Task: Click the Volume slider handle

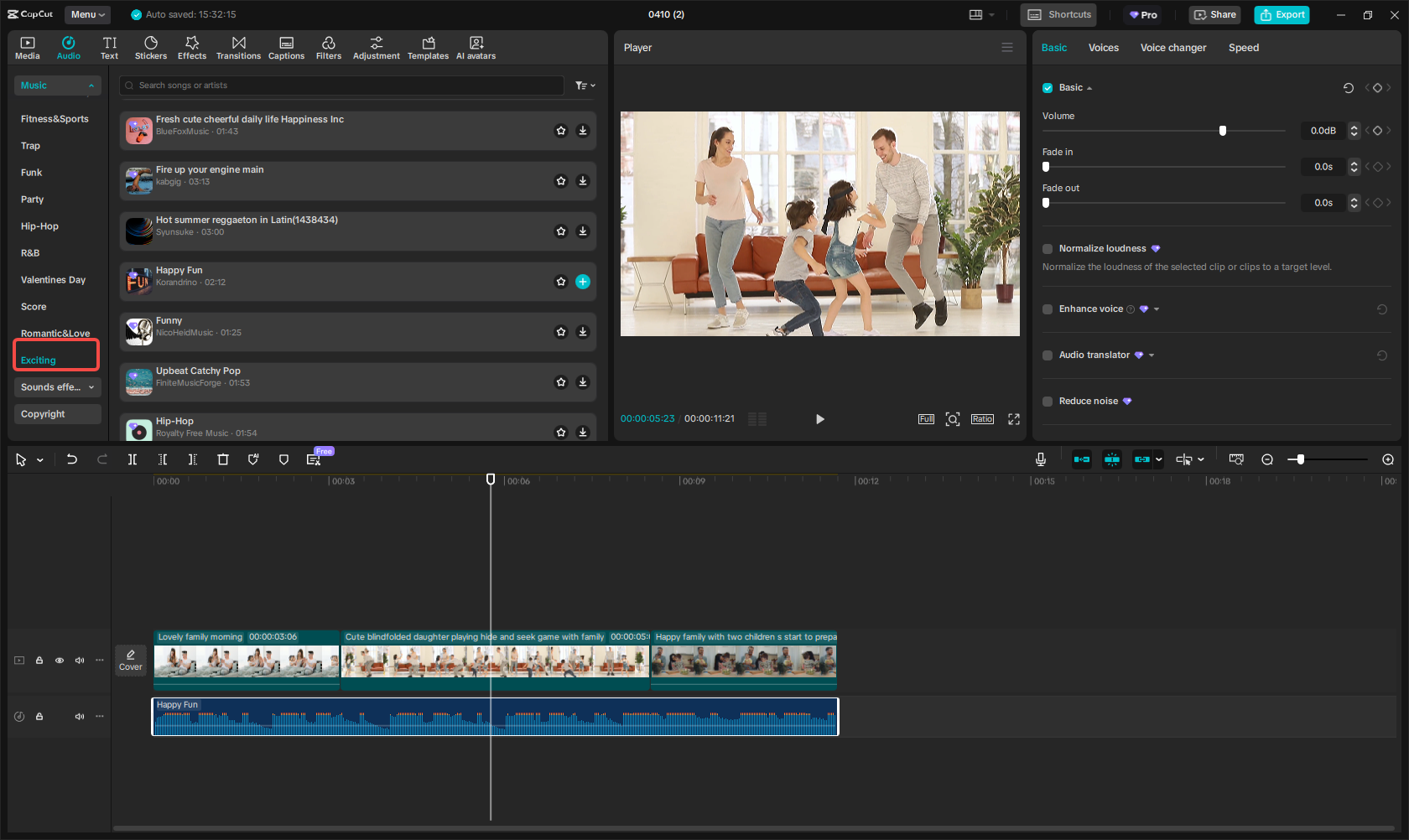Action: point(1223,131)
